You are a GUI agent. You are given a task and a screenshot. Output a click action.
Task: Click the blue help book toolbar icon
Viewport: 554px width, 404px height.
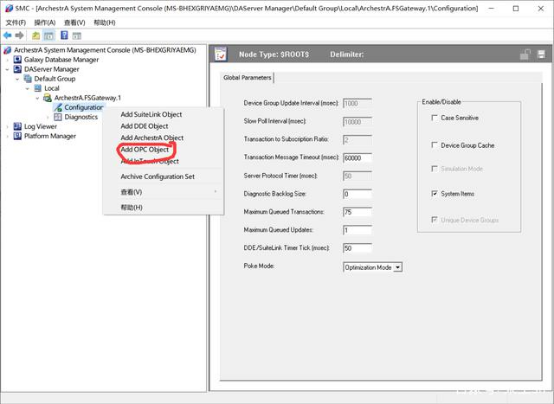pos(64,35)
